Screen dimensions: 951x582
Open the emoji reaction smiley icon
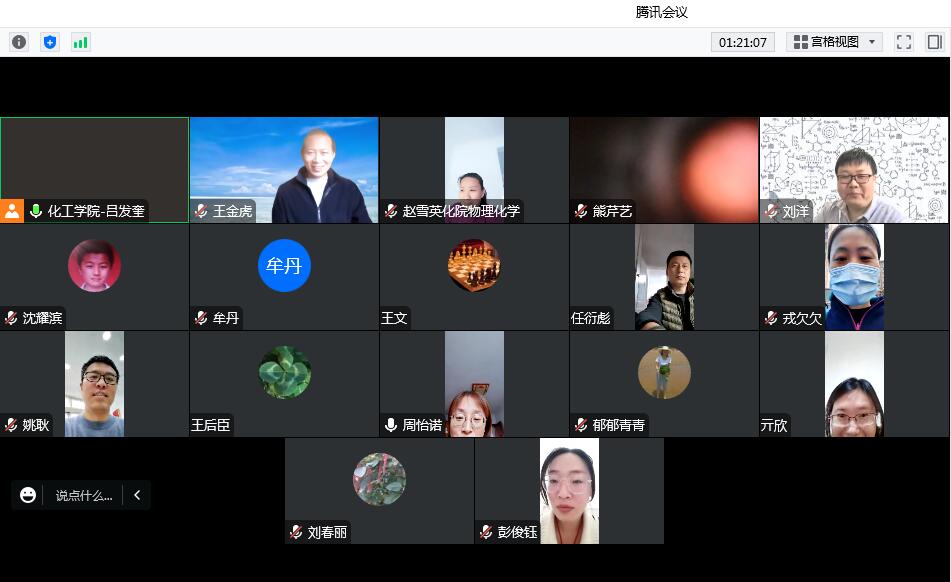[x=28, y=495]
